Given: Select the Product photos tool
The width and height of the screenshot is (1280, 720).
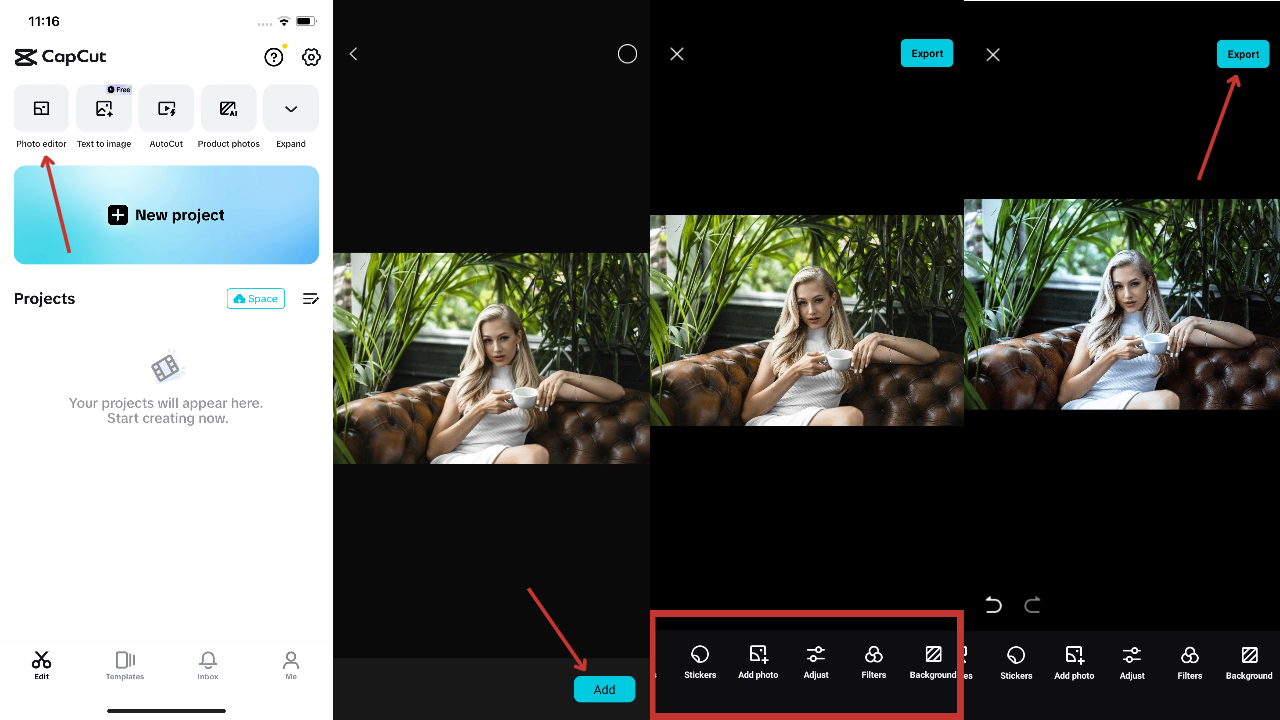Looking at the screenshot, I should point(228,108).
